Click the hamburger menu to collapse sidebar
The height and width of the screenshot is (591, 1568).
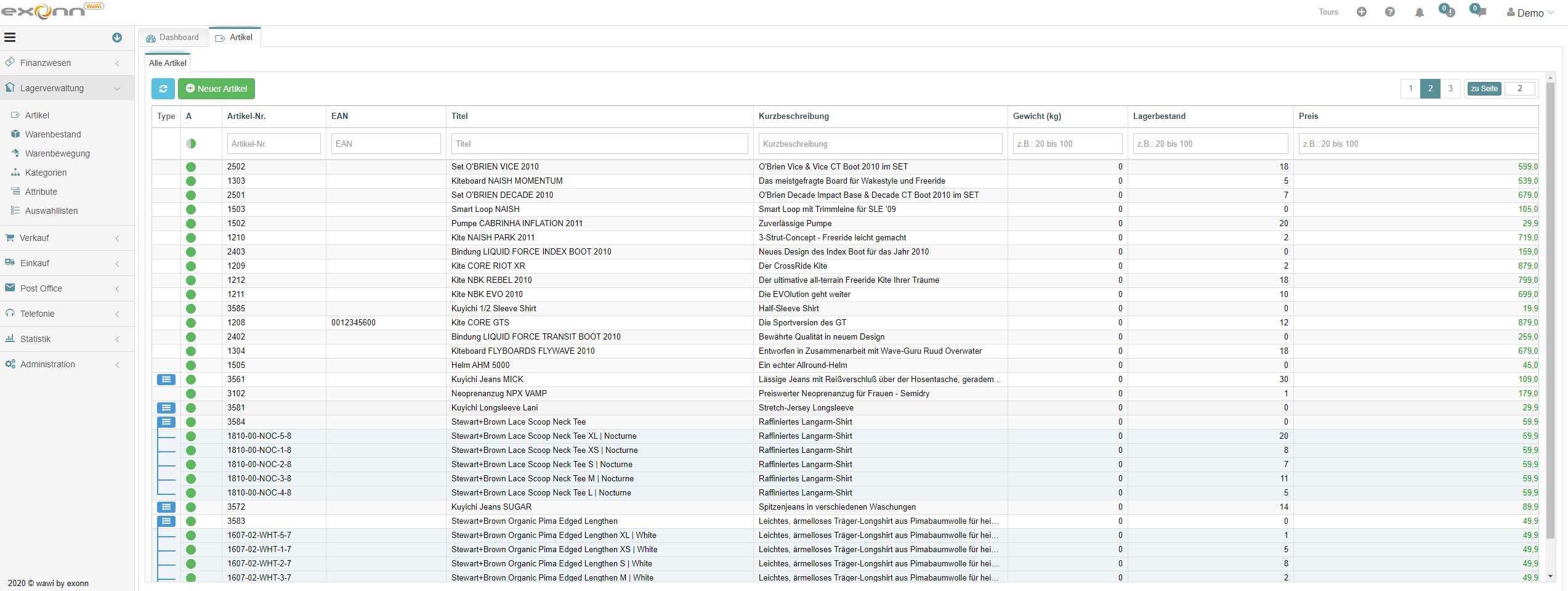(x=10, y=38)
